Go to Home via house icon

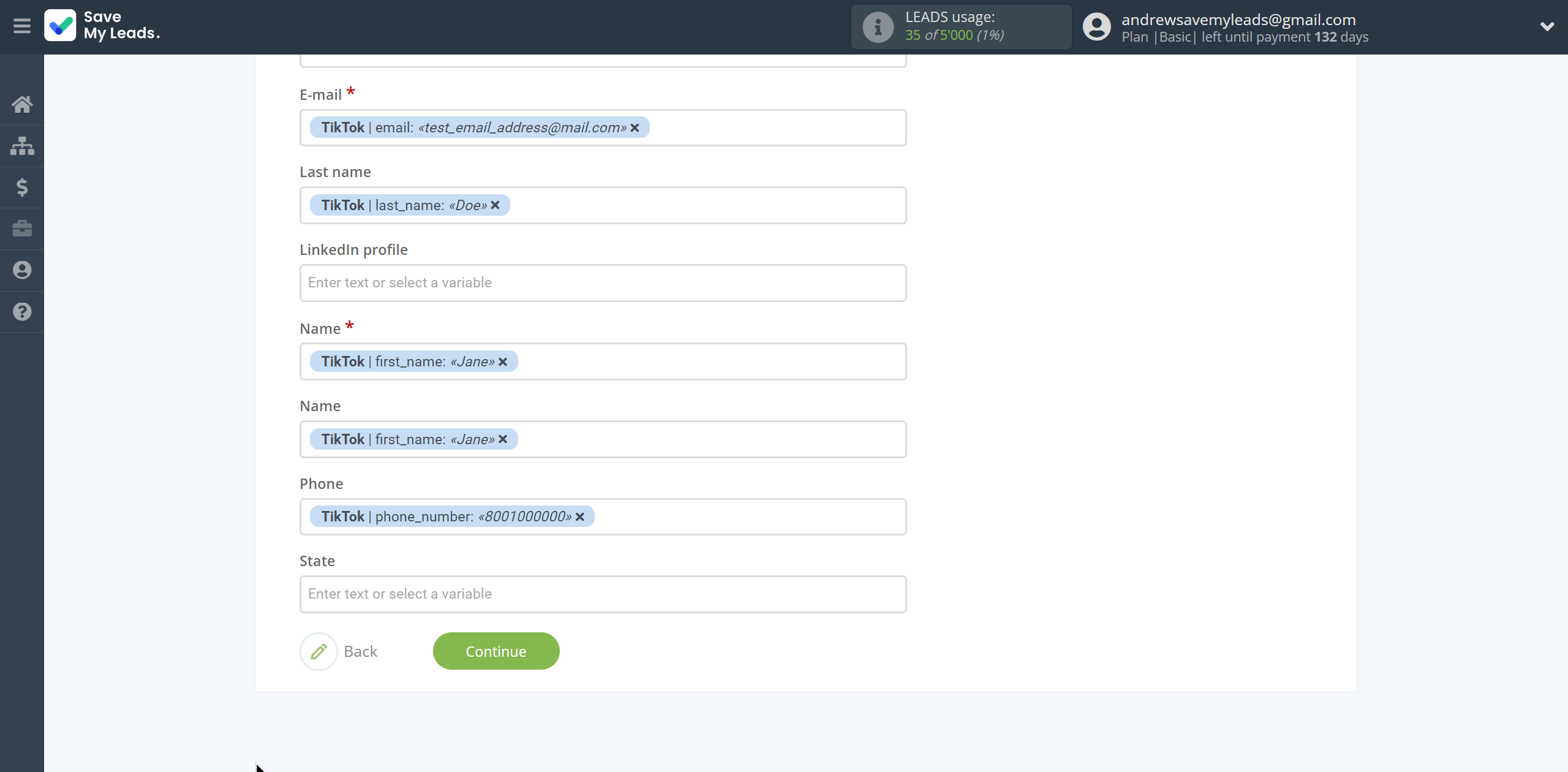[22, 104]
